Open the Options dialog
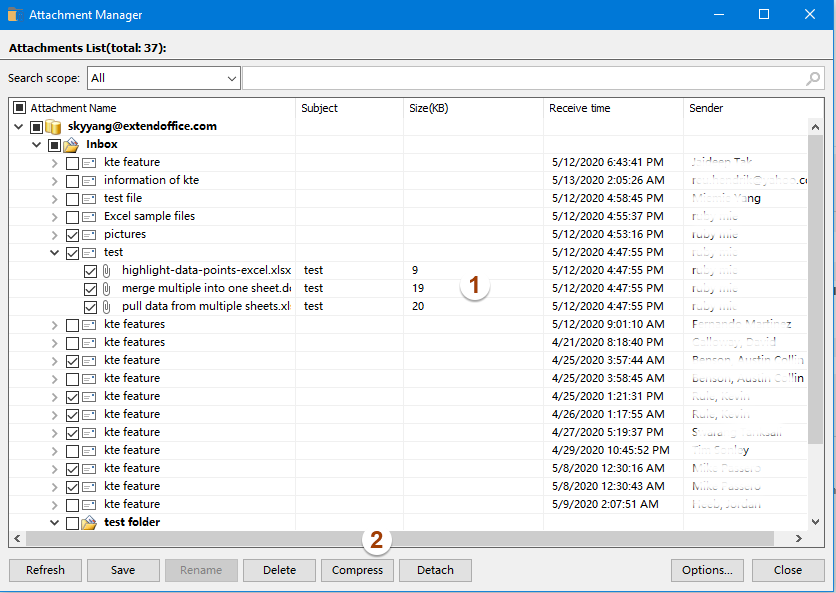 (x=707, y=569)
